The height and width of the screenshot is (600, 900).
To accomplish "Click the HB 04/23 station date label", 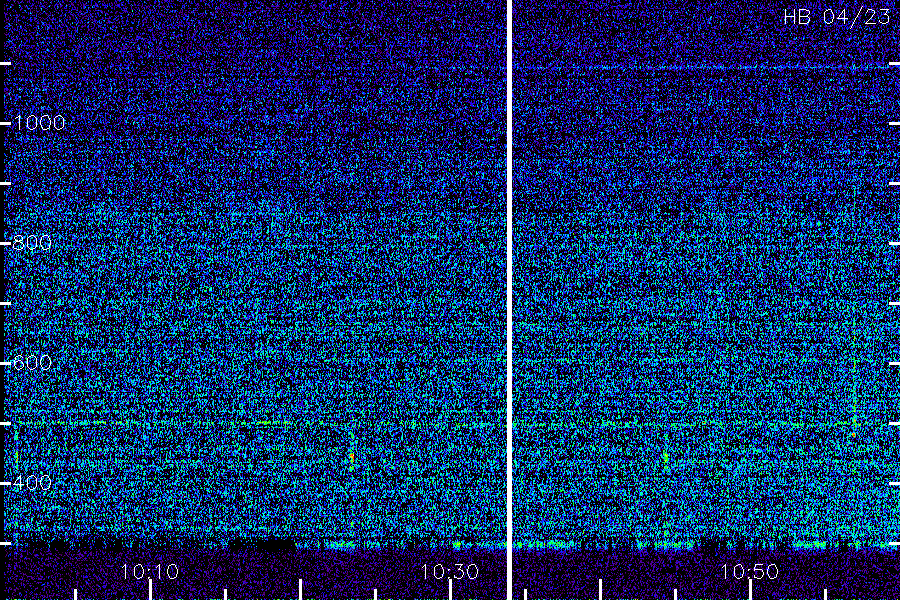I will point(836,17).
